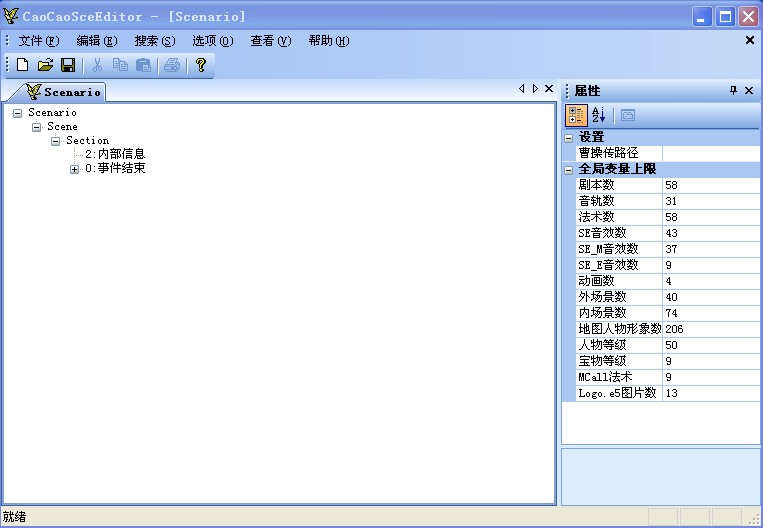Collapse the 全局变量上限 property category
Viewport: 763px width, 528px height.
pyautogui.click(x=568, y=170)
